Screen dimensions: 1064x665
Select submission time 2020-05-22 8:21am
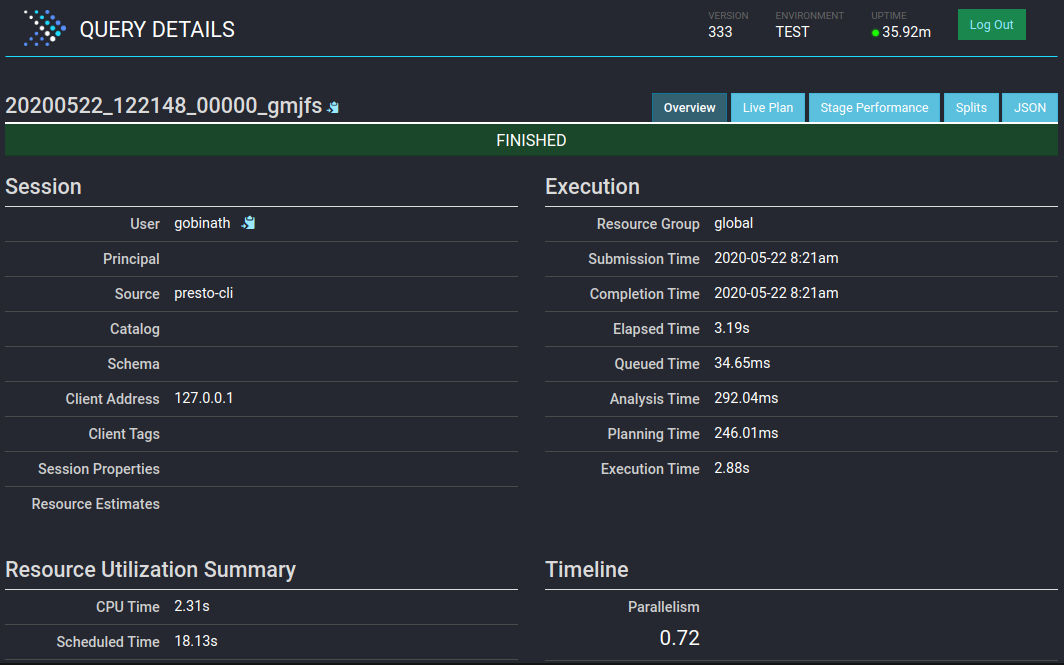point(776,258)
